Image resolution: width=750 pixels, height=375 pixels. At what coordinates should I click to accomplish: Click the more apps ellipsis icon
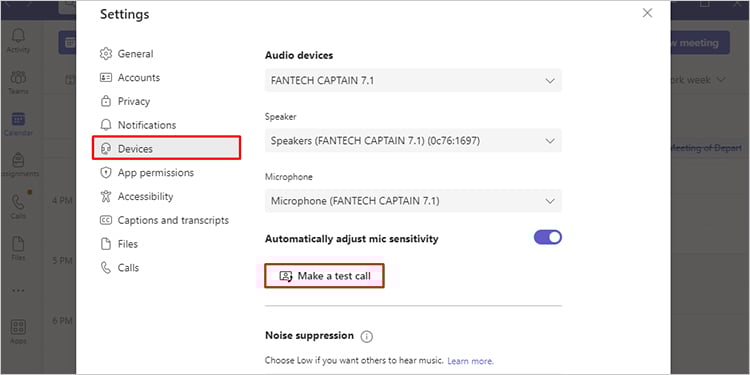[18, 290]
